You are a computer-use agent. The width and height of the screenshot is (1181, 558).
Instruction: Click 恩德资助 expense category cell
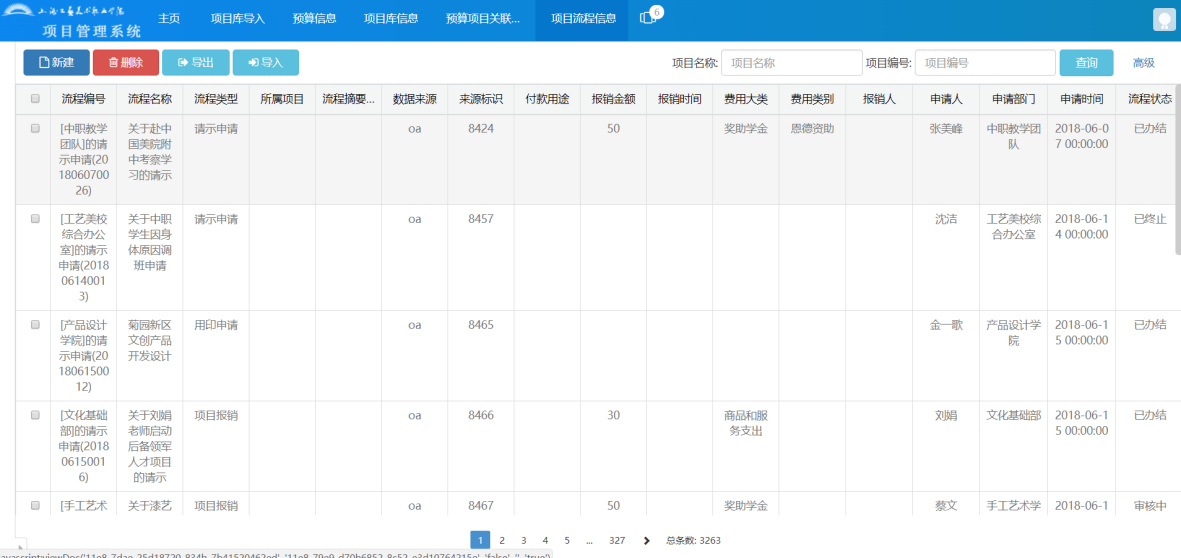click(x=812, y=129)
